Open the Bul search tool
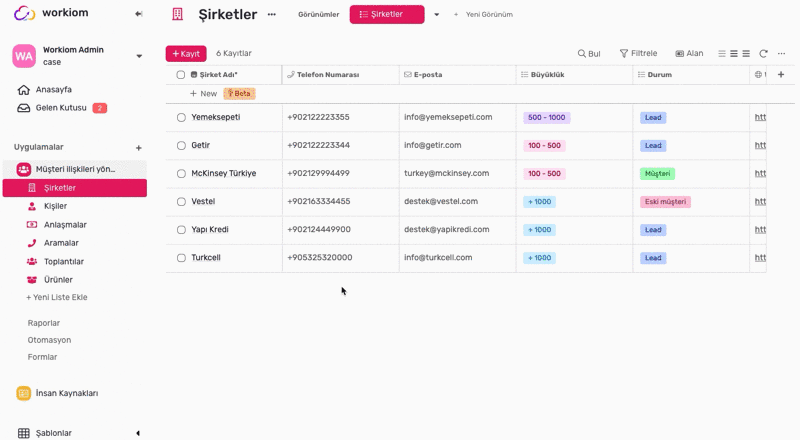This screenshot has height=440, width=800. click(x=589, y=54)
